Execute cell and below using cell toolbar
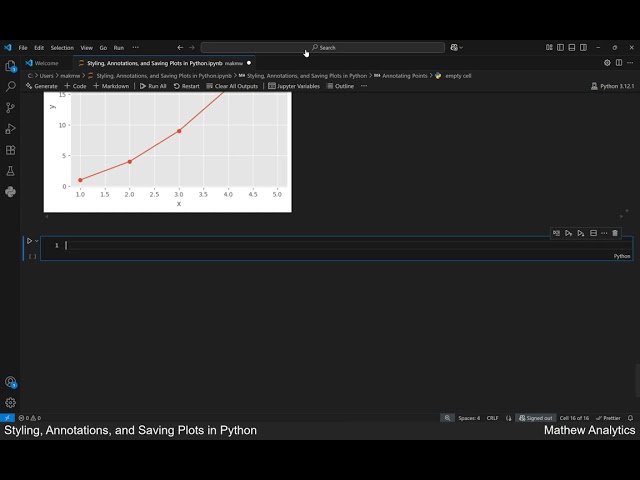This screenshot has width=640, height=480. click(581, 233)
